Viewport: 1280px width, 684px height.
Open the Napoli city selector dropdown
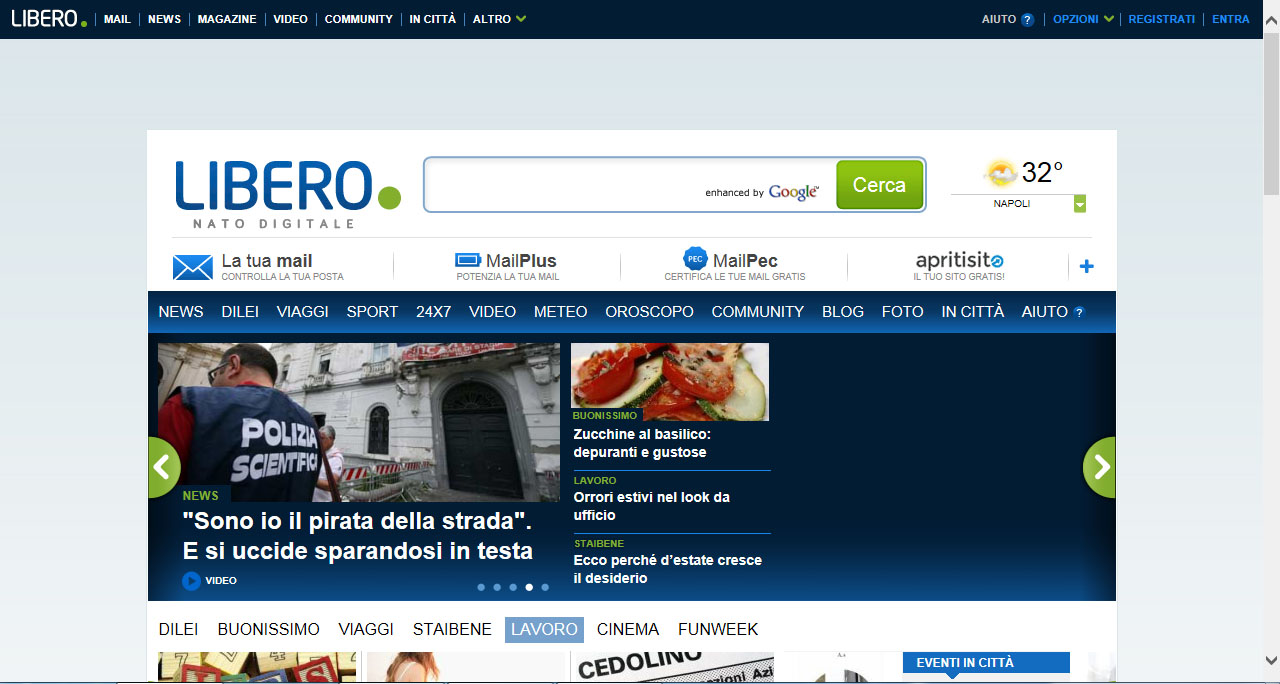(x=1079, y=203)
